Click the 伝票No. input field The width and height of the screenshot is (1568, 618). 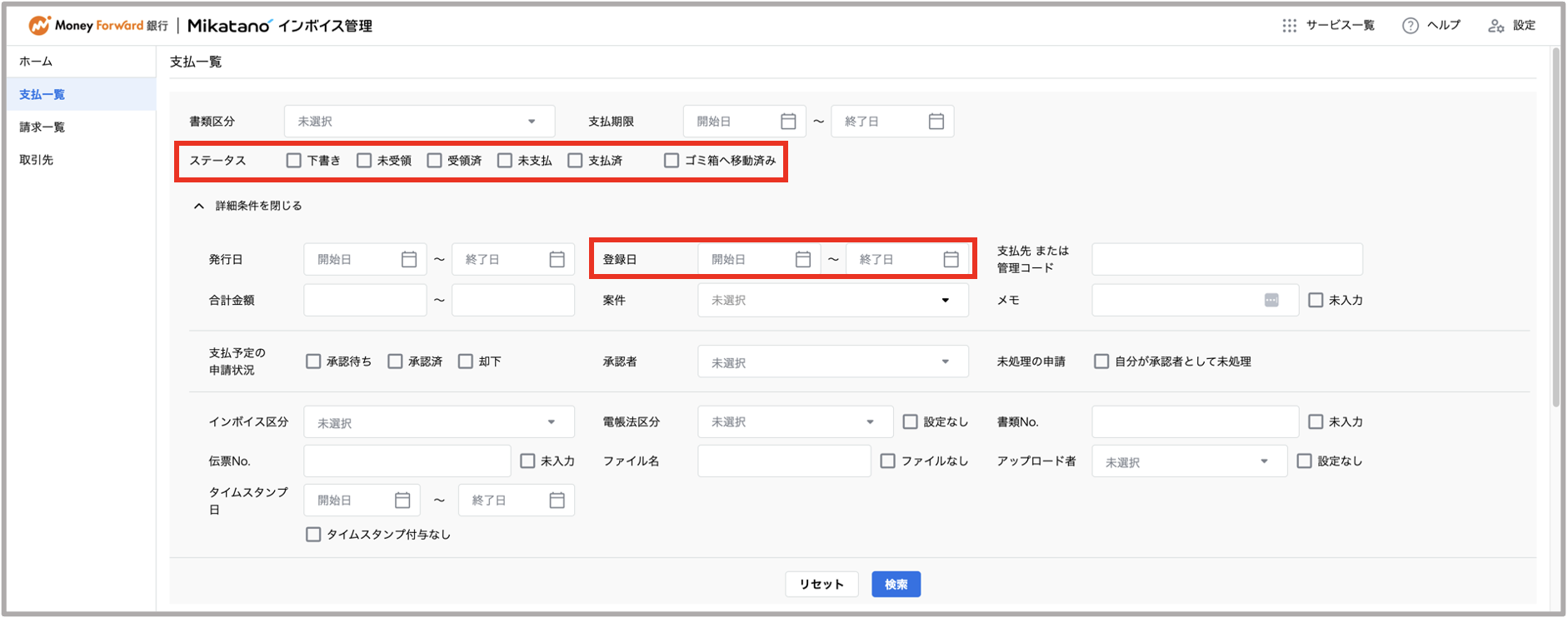[407, 461]
